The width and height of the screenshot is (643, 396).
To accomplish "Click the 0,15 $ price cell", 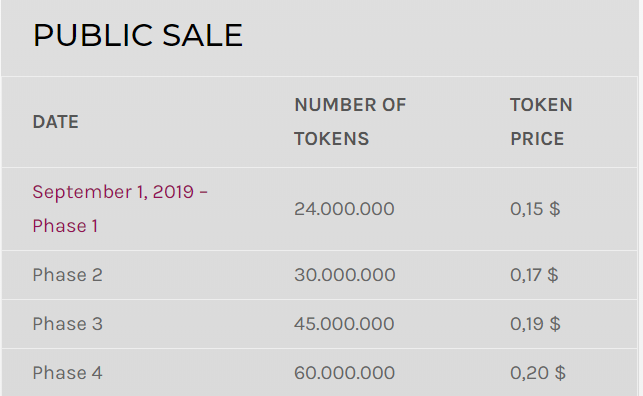I will point(535,209).
